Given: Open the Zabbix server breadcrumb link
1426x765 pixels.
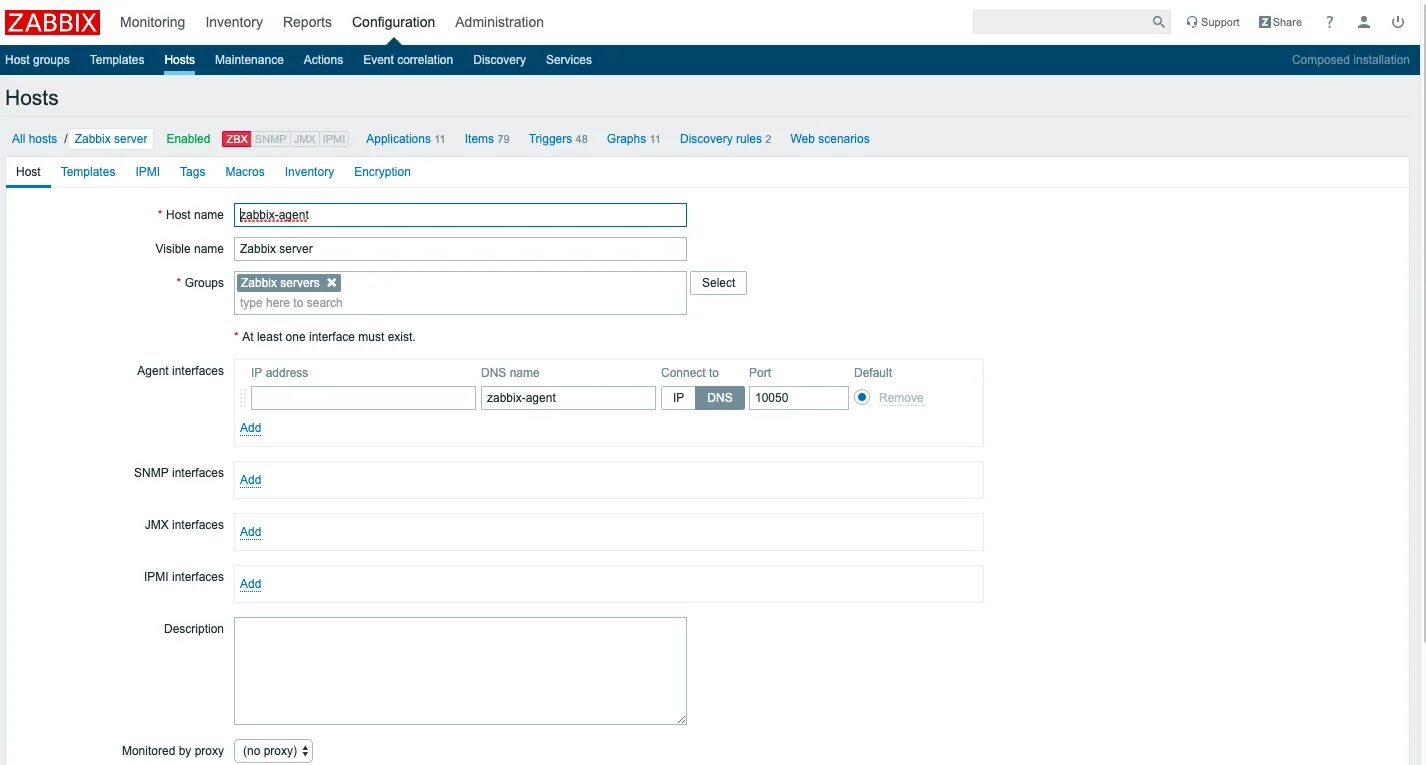Looking at the screenshot, I should point(111,139).
